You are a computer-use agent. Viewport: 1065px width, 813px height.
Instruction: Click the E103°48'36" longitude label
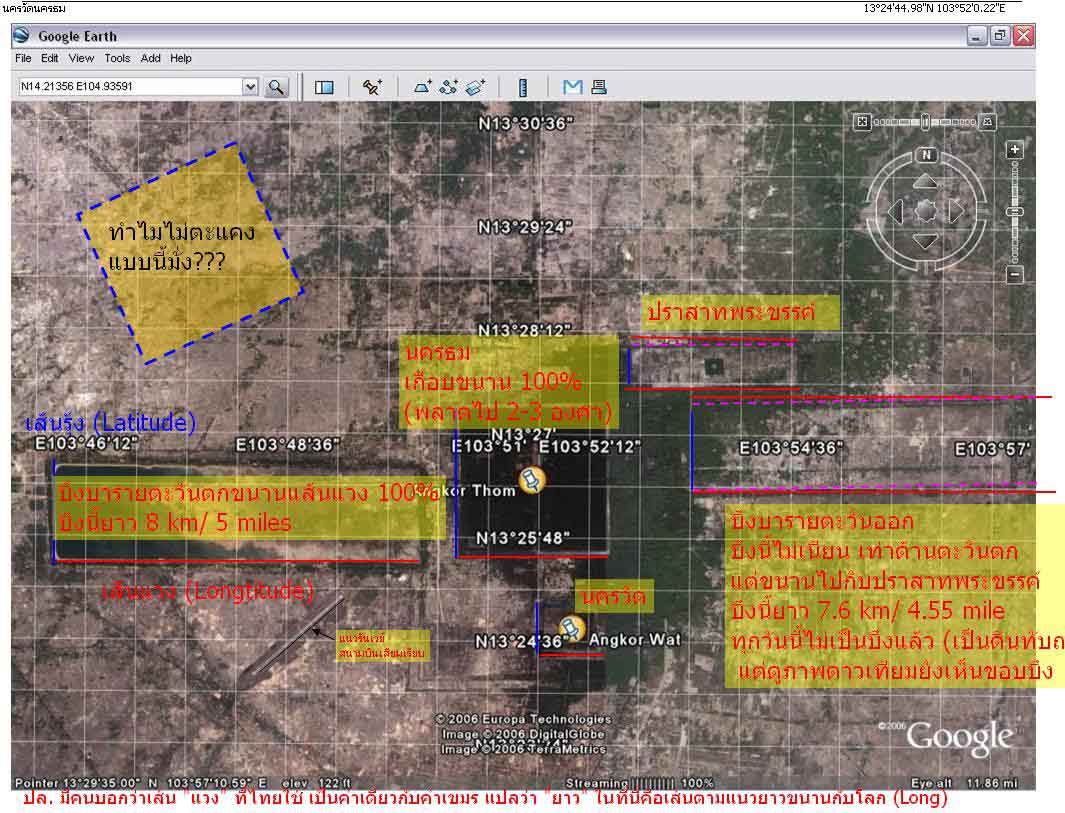287,444
